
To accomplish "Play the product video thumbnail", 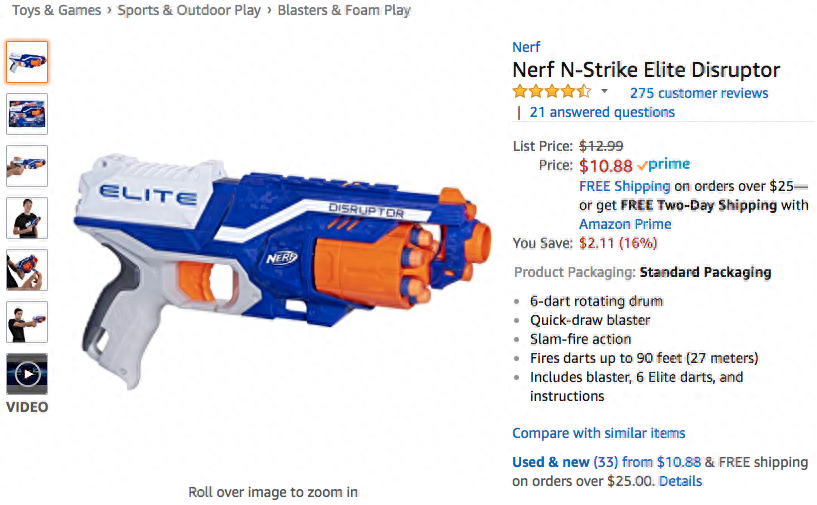I will click(27, 374).
